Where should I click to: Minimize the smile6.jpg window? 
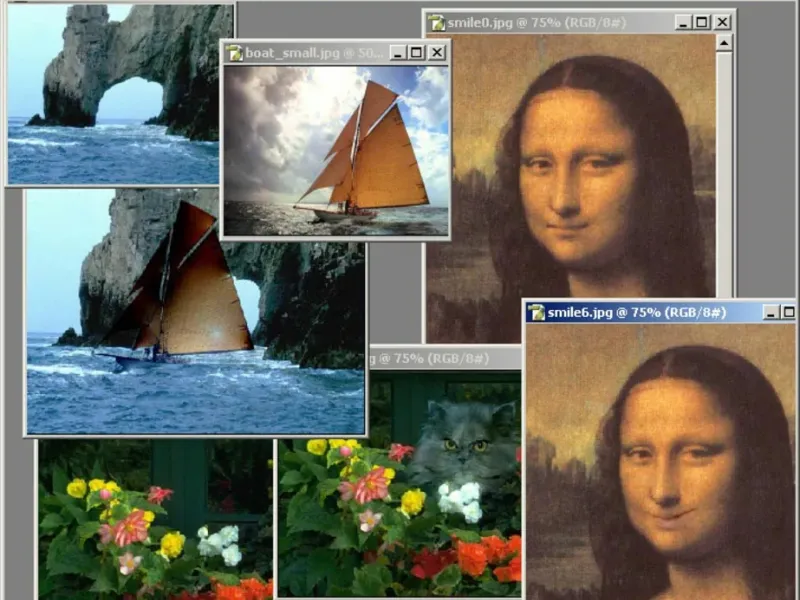click(771, 312)
